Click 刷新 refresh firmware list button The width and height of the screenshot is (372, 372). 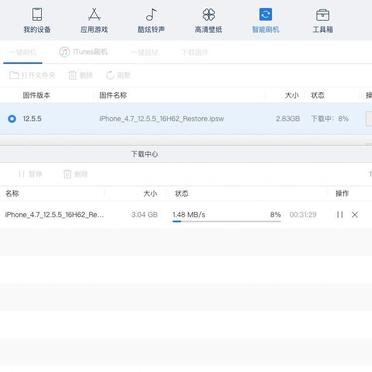tap(118, 75)
